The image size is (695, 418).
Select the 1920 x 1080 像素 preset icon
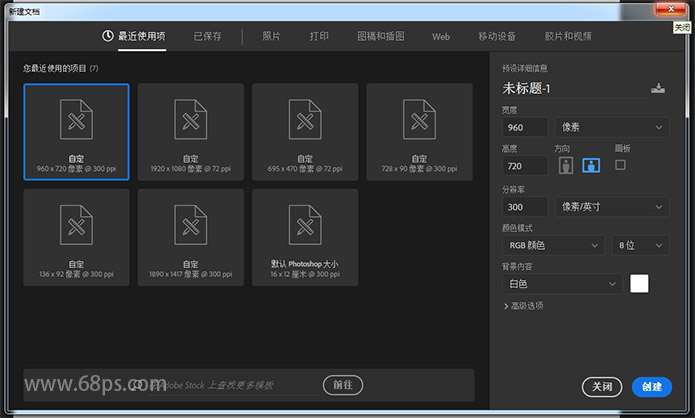point(190,122)
